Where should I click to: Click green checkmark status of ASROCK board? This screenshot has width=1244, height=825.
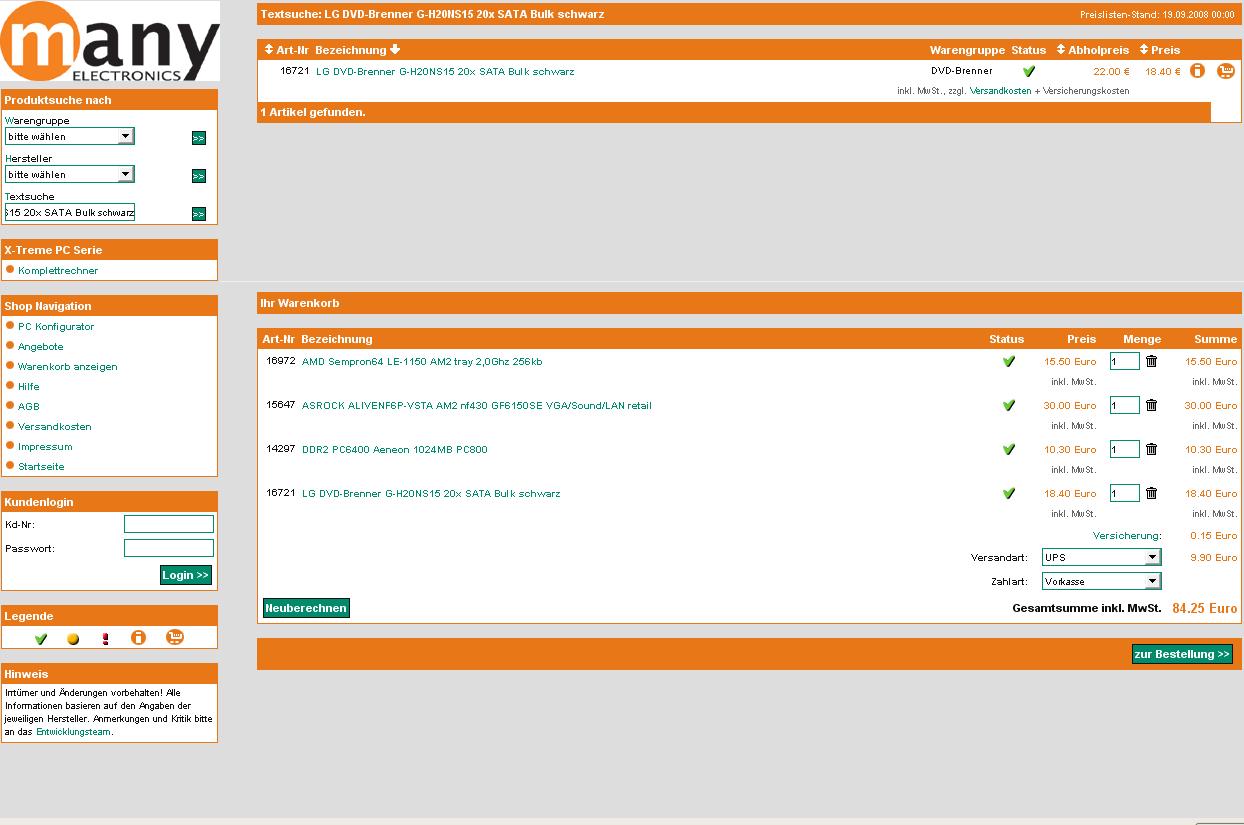[x=1008, y=406]
